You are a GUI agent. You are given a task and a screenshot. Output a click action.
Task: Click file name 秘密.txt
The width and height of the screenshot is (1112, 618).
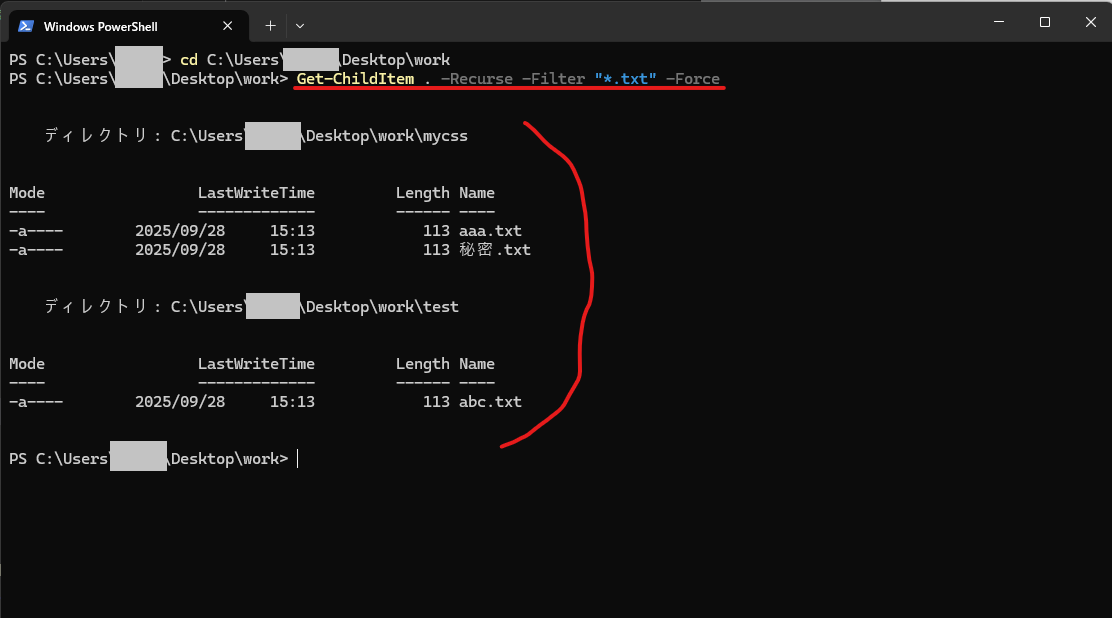pos(495,250)
